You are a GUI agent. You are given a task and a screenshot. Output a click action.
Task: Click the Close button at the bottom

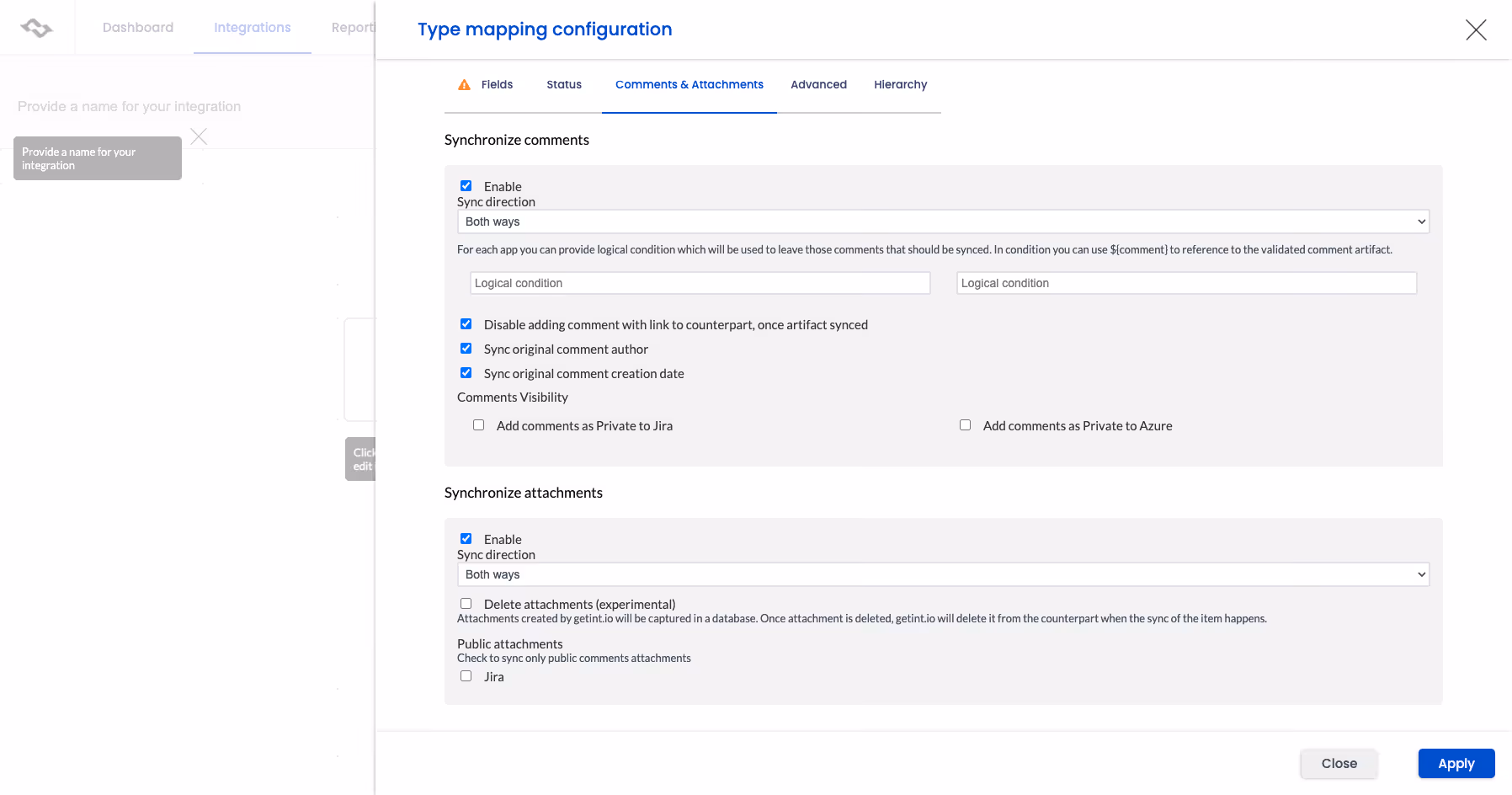coord(1339,763)
